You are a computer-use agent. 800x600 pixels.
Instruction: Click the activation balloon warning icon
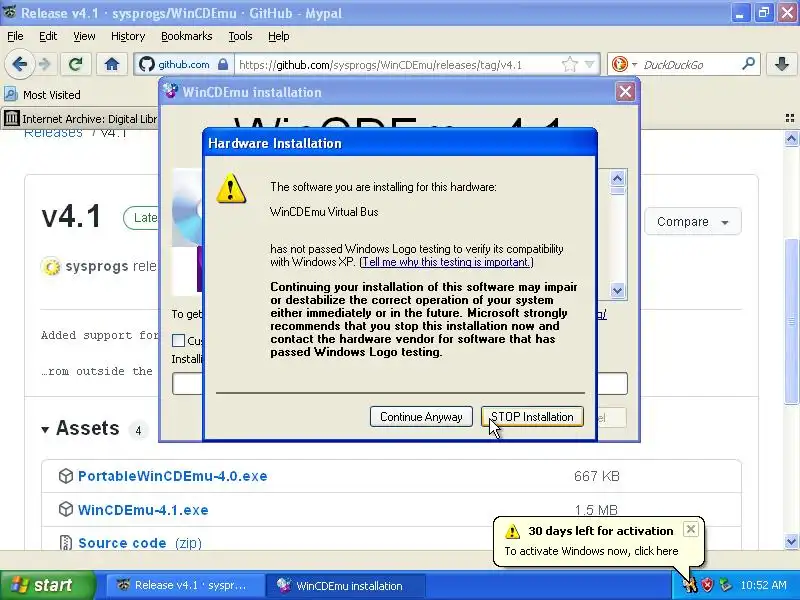pyautogui.click(x=512, y=532)
